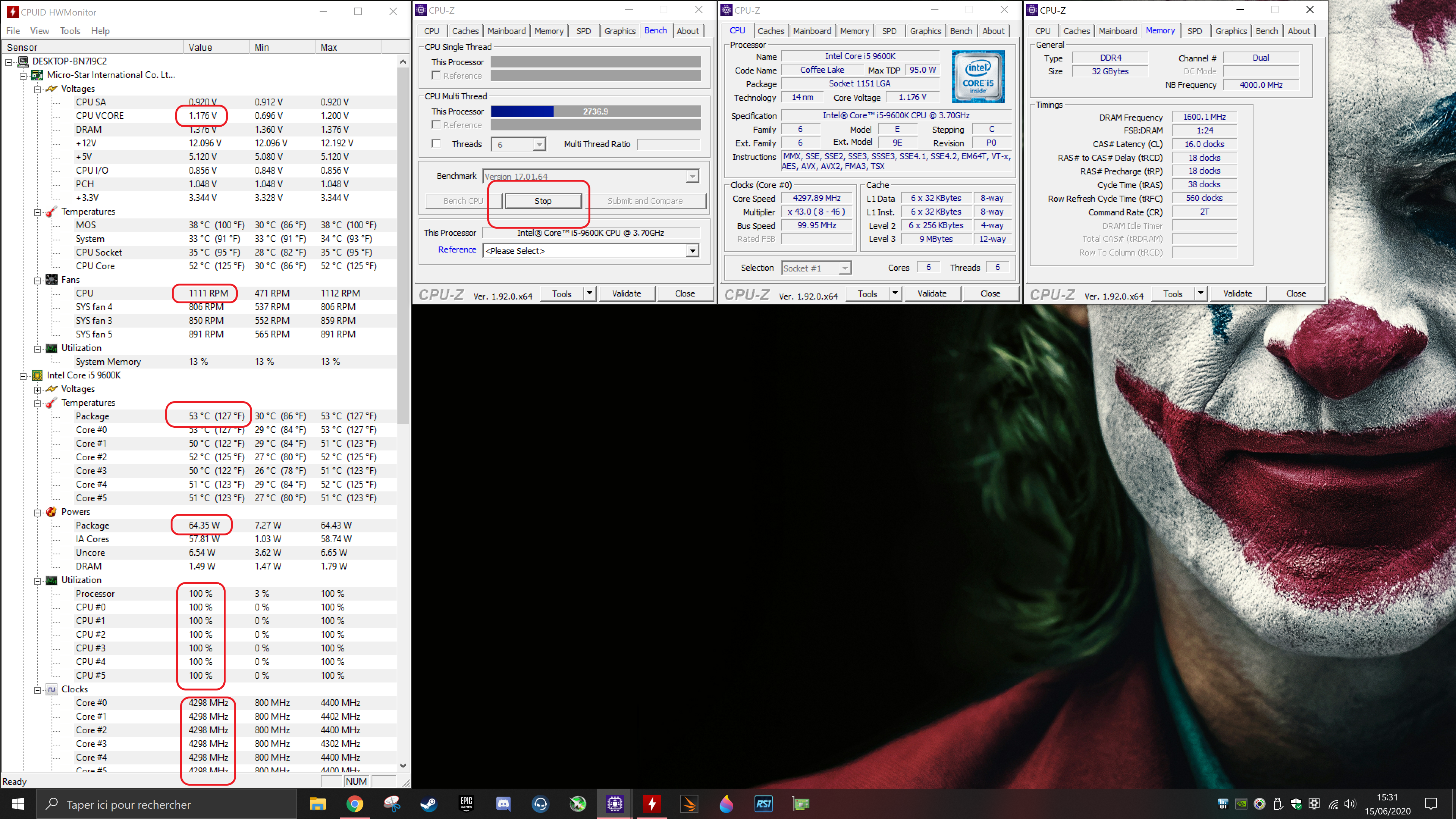This screenshot has height=819, width=1456.
Task: Enable the Threads checkbox in the Bench tab
Action: (x=436, y=144)
